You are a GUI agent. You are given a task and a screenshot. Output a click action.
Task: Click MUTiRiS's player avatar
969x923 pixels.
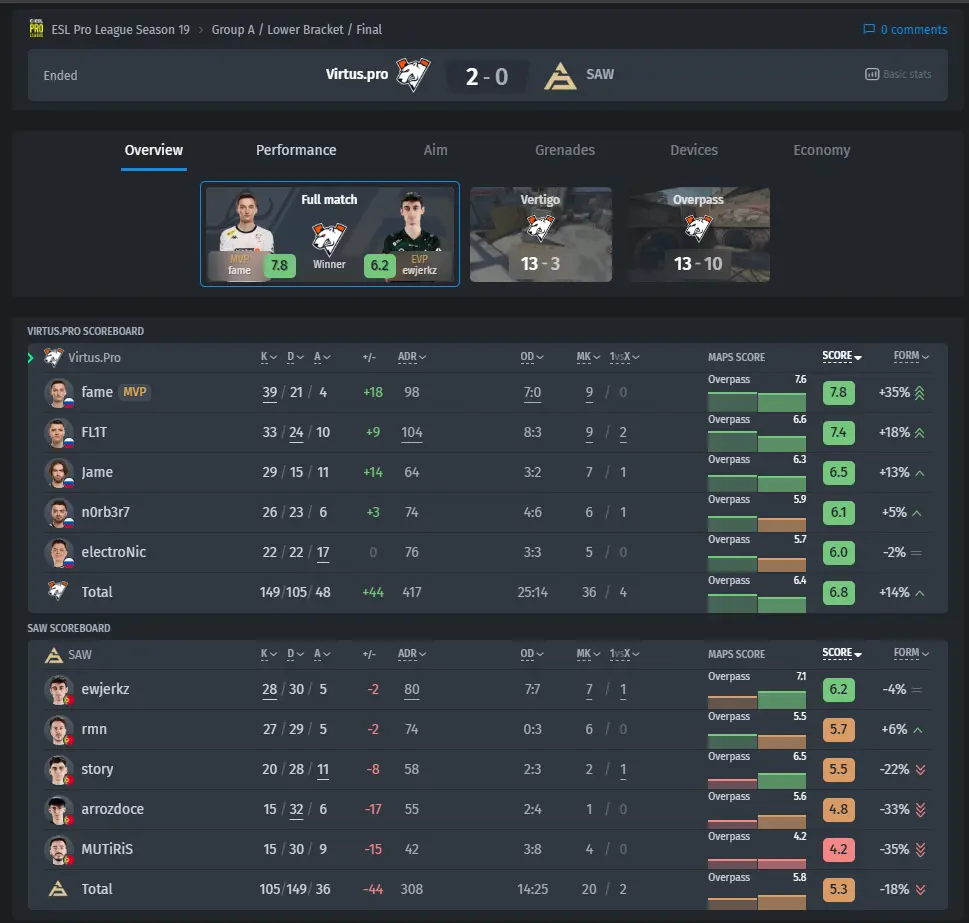pos(59,849)
